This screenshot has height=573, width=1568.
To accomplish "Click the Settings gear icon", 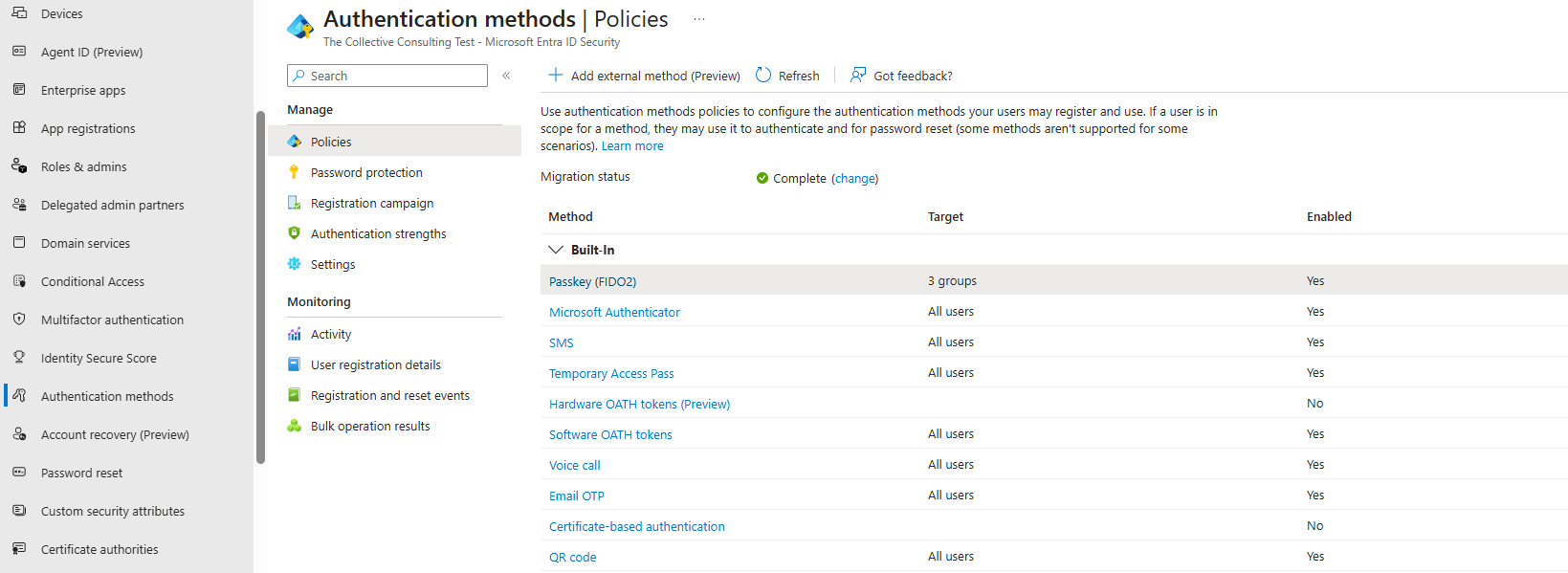I will point(295,264).
